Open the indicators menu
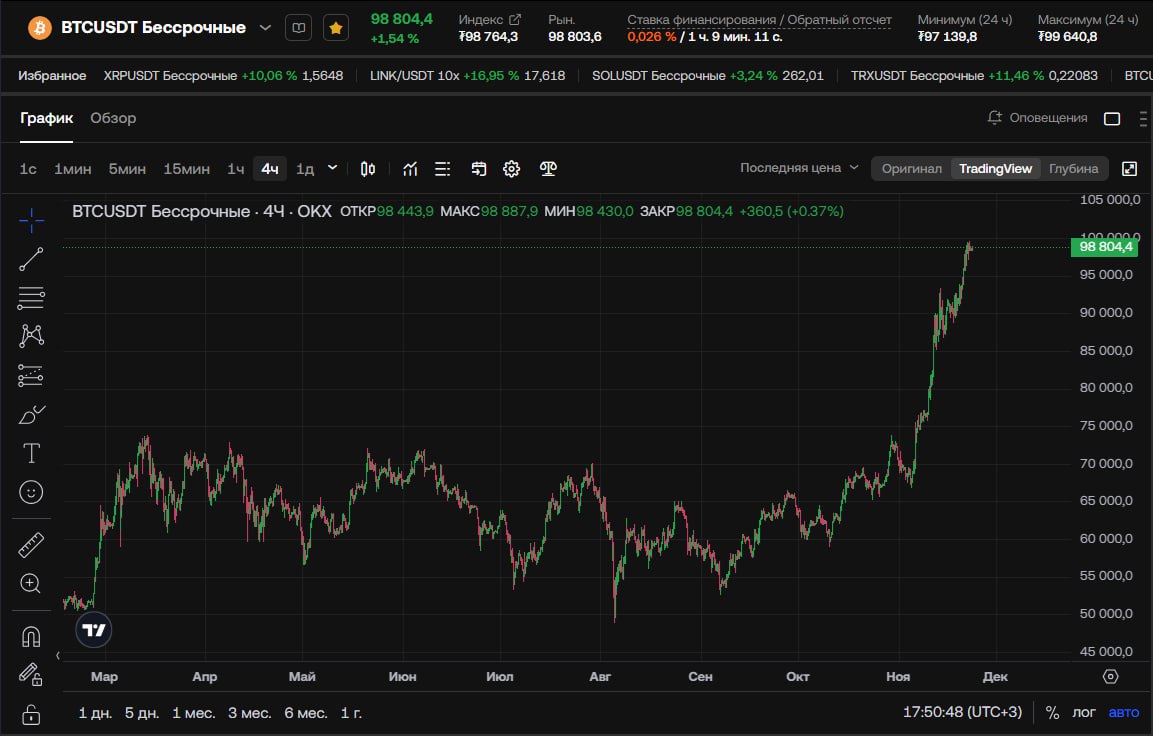 [x=410, y=169]
